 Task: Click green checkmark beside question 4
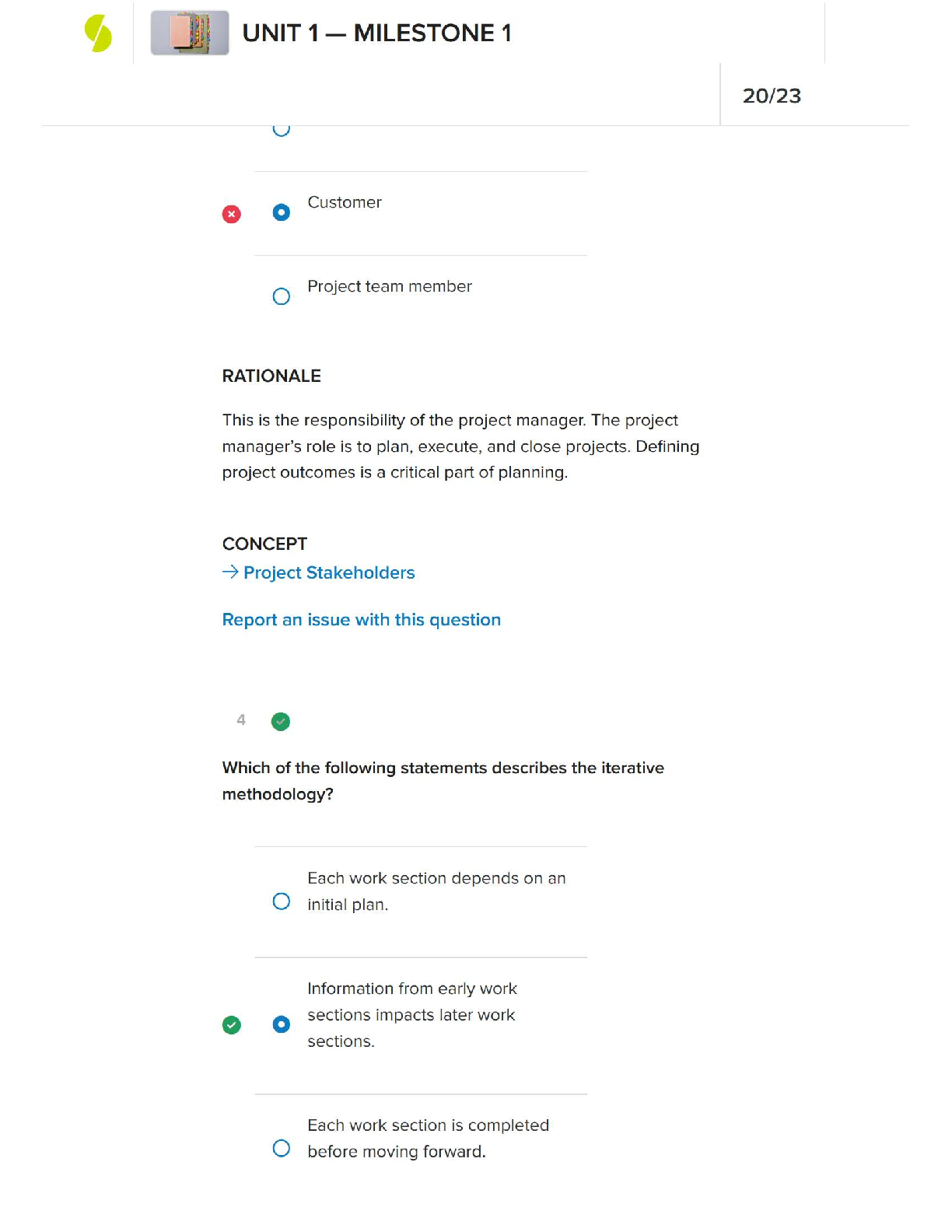point(281,722)
